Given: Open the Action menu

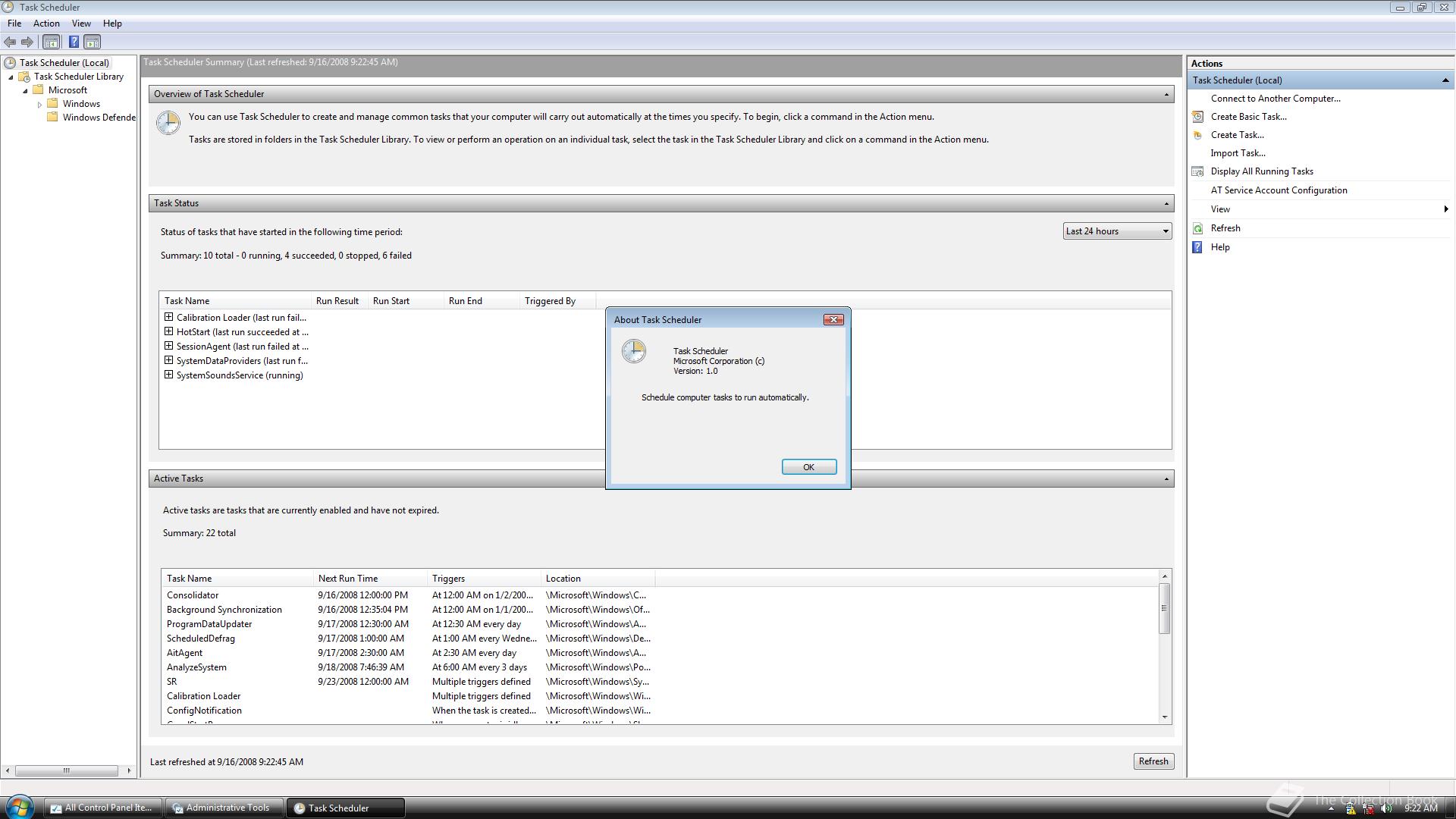Looking at the screenshot, I should coord(46,24).
